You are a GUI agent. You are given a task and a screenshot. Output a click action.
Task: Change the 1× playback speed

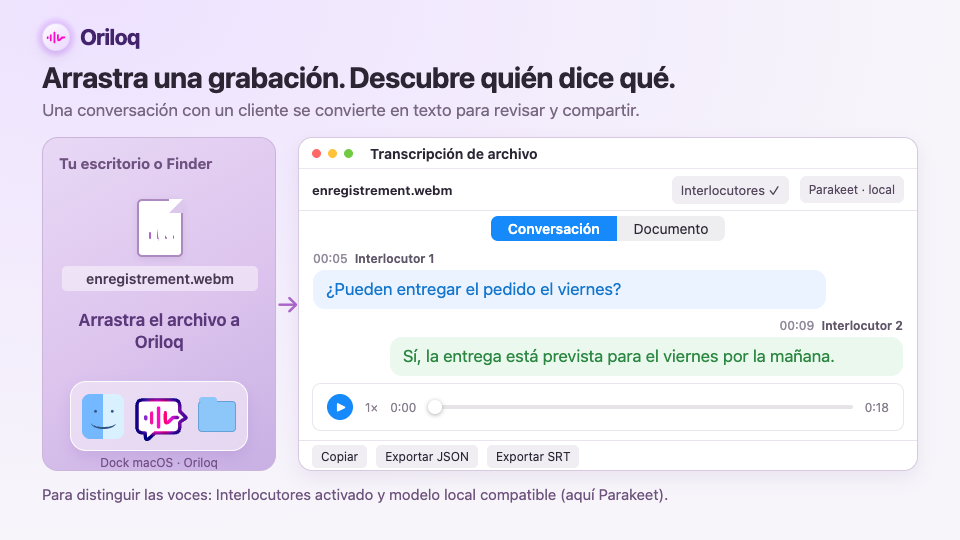click(371, 408)
